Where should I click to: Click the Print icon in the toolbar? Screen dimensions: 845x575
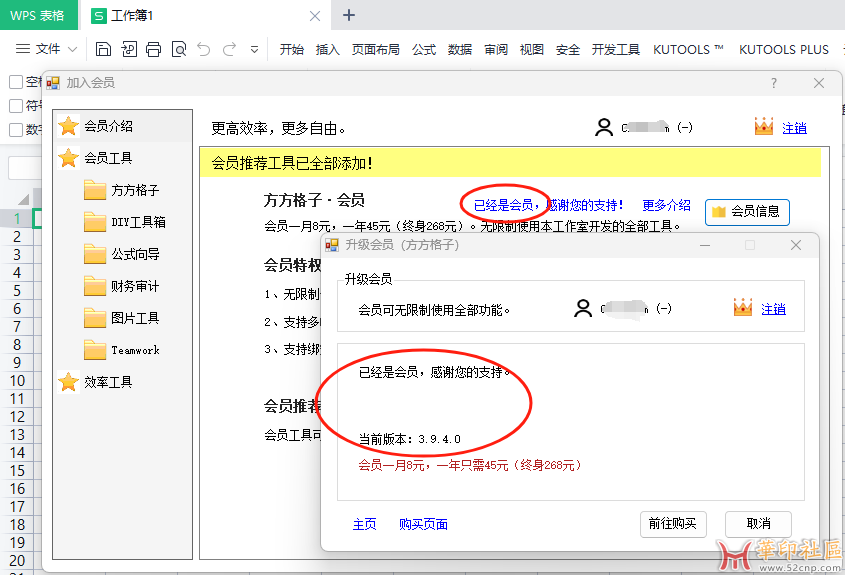click(x=153, y=49)
